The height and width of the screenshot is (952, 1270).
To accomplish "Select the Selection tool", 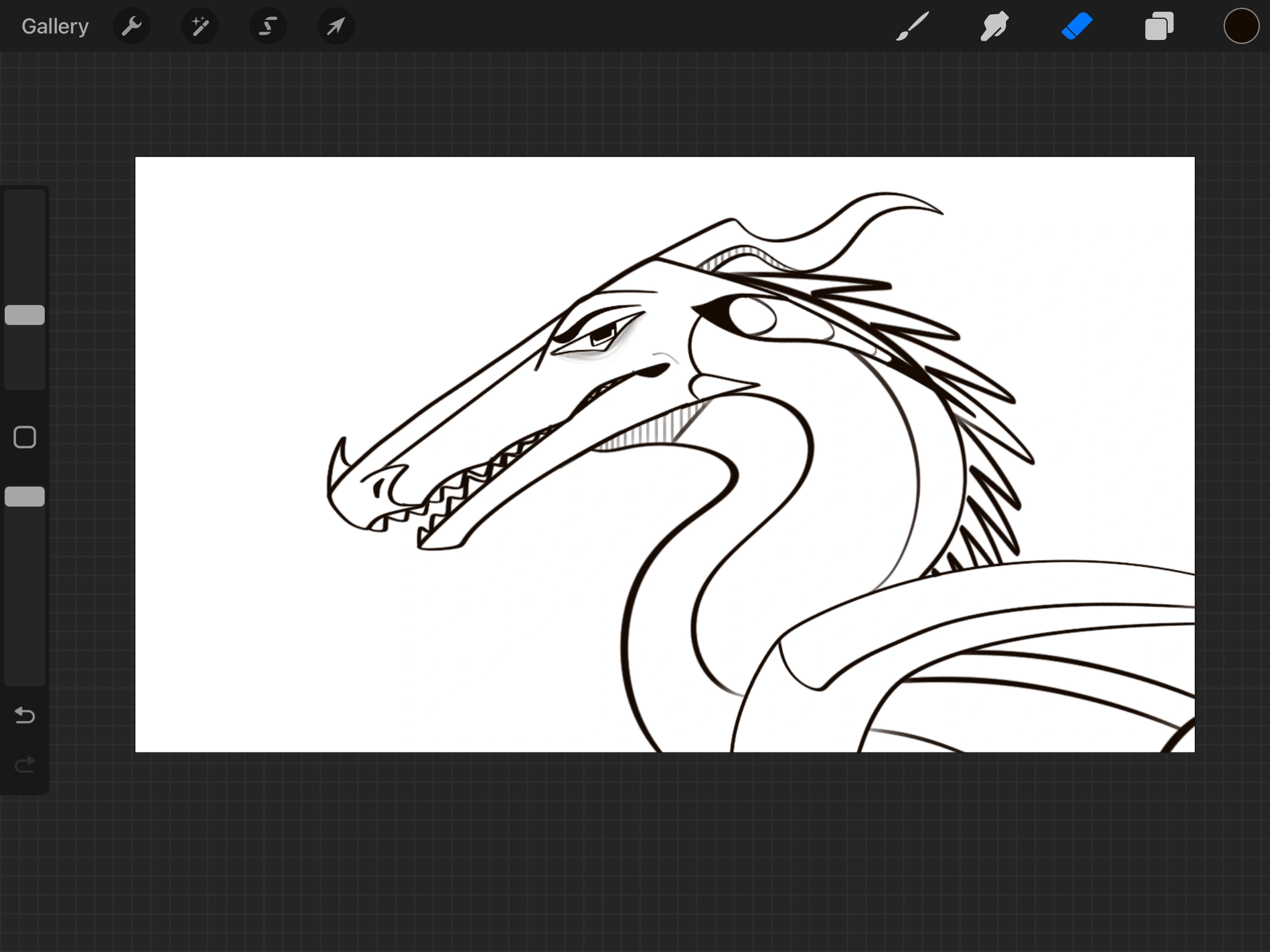I will 268,26.
